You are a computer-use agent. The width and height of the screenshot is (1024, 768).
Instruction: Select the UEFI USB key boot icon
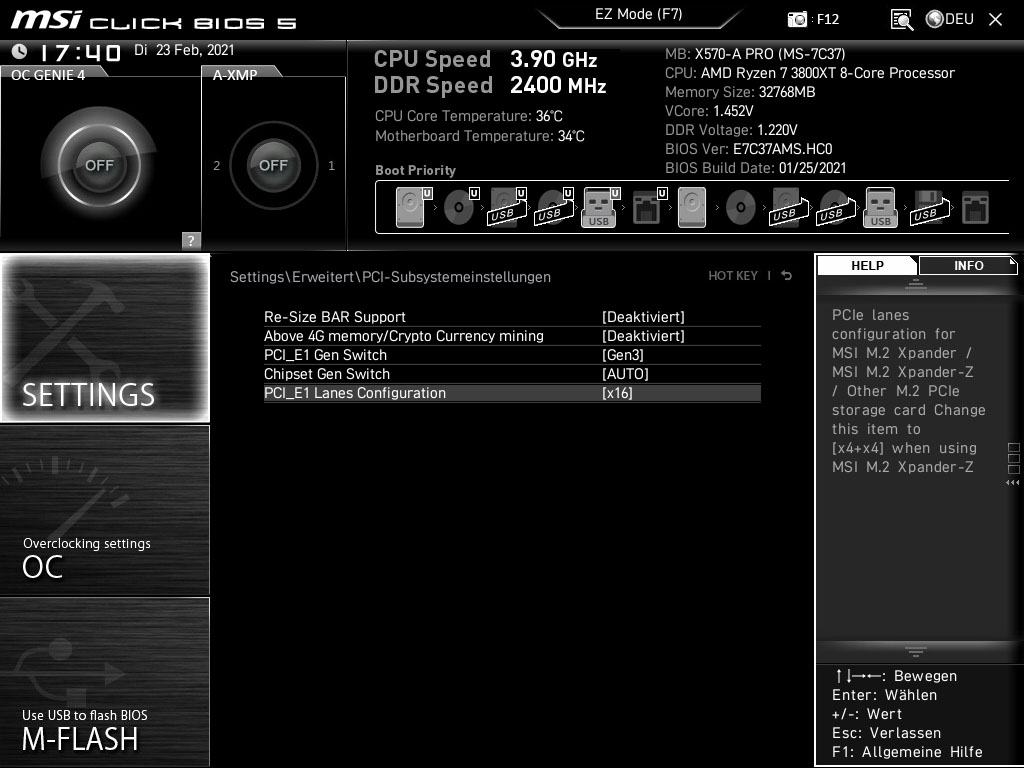(x=601, y=208)
